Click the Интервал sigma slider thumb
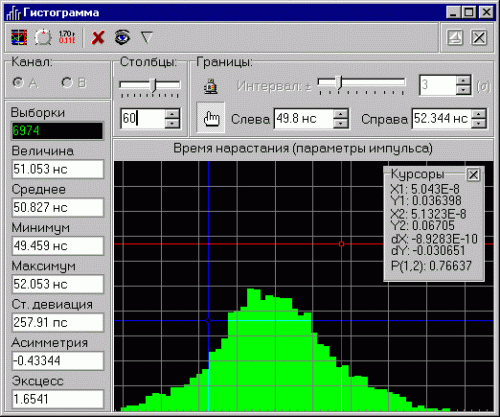Viewport: 500px width, 417px height. tap(339, 82)
